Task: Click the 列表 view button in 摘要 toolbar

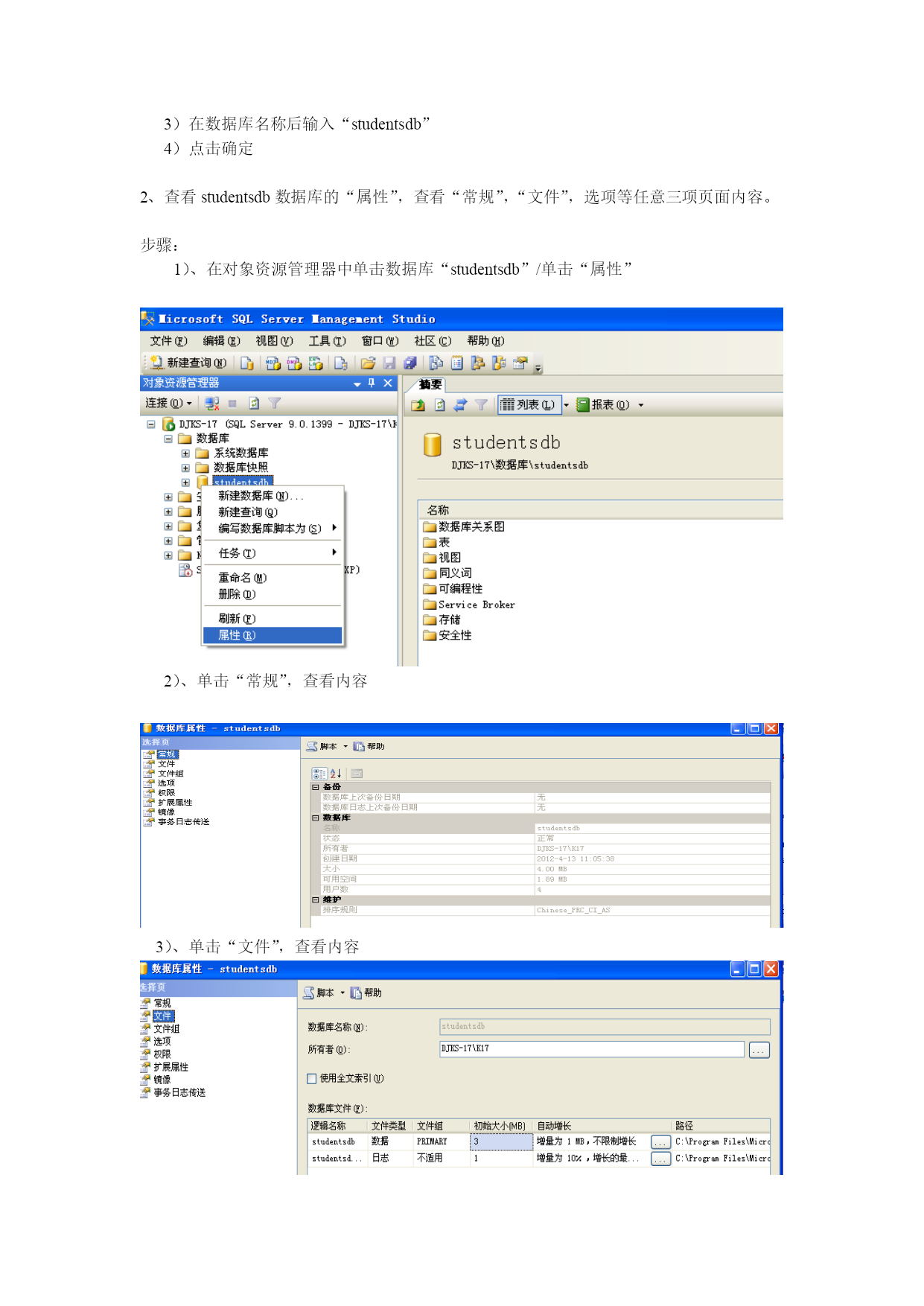Action: (528, 405)
